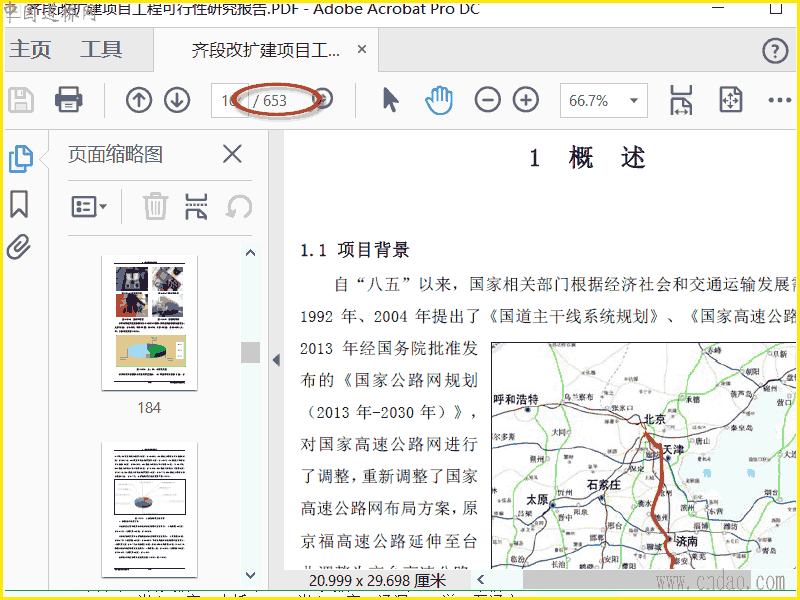Click the 1.1 项目背景 heading
This screenshot has height=600, width=800.
coord(355,250)
